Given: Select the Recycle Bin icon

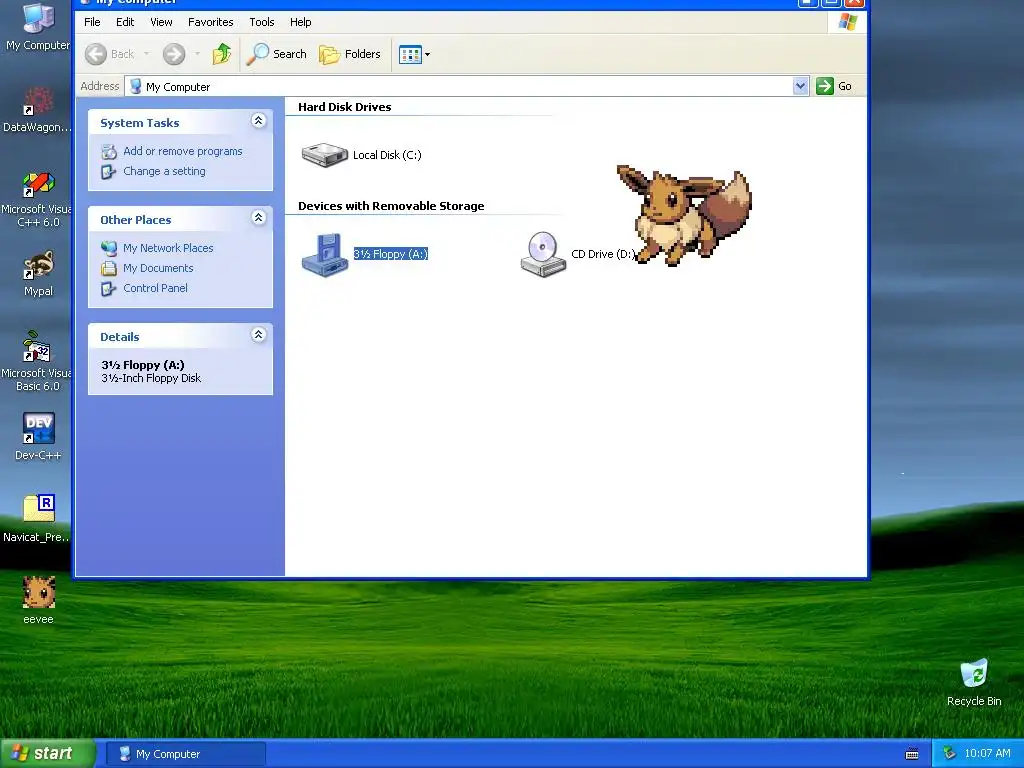Looking at the screenshot, I should [x=974, y=682].
